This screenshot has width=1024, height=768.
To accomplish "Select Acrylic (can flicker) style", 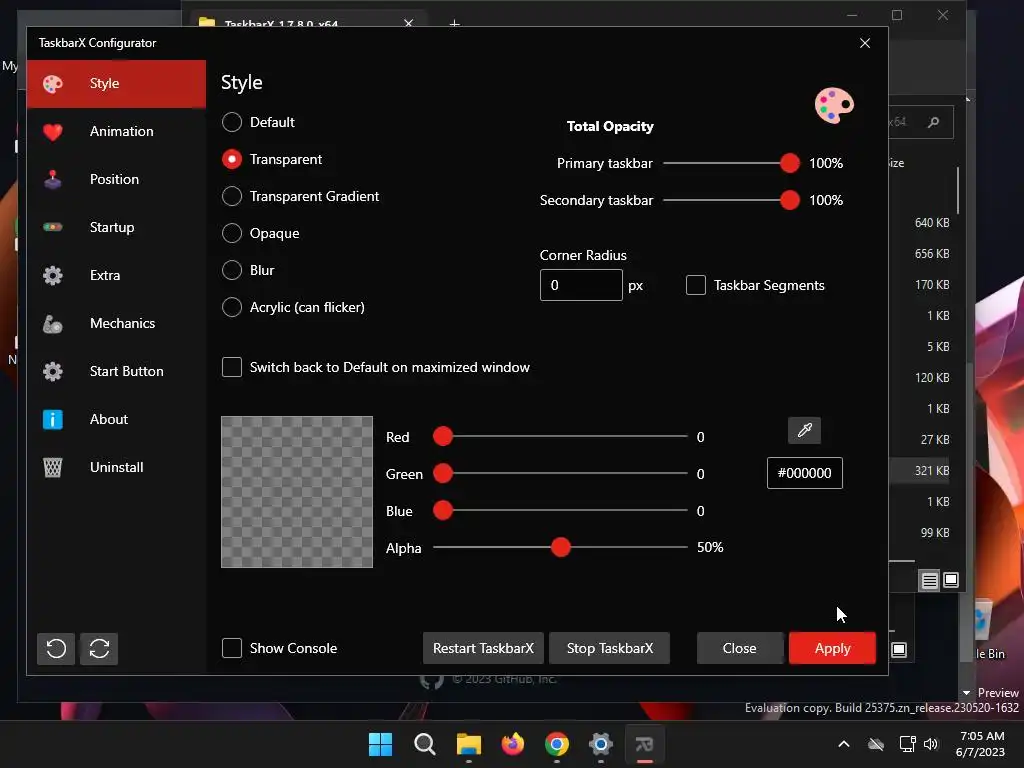I will 232,307.
